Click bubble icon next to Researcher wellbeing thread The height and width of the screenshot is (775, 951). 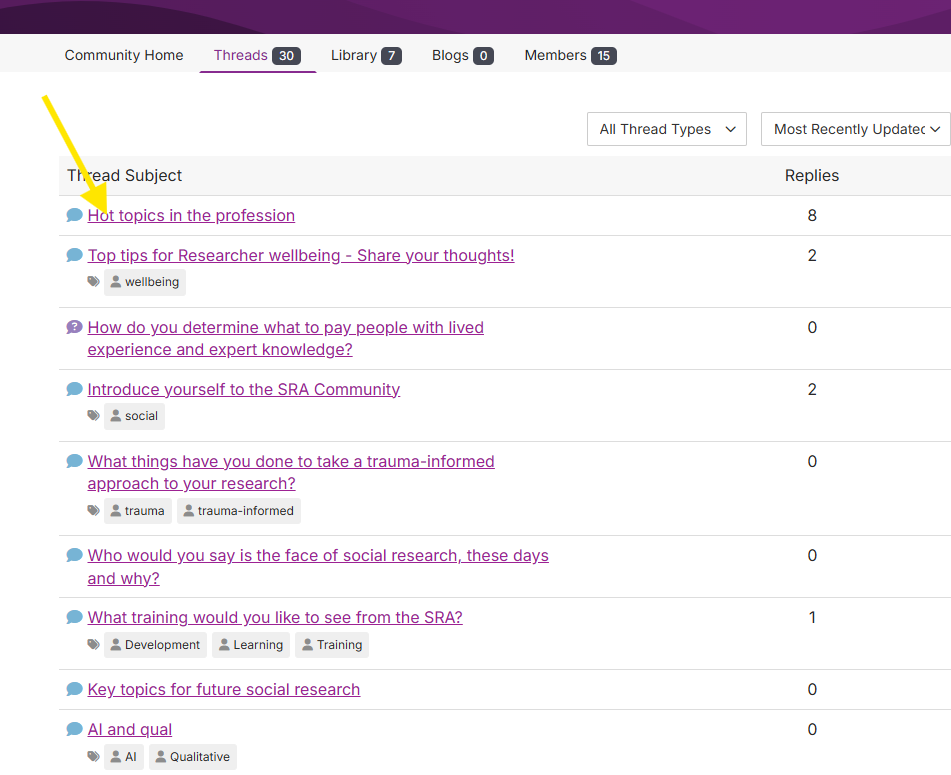click(x=74, y=255)
